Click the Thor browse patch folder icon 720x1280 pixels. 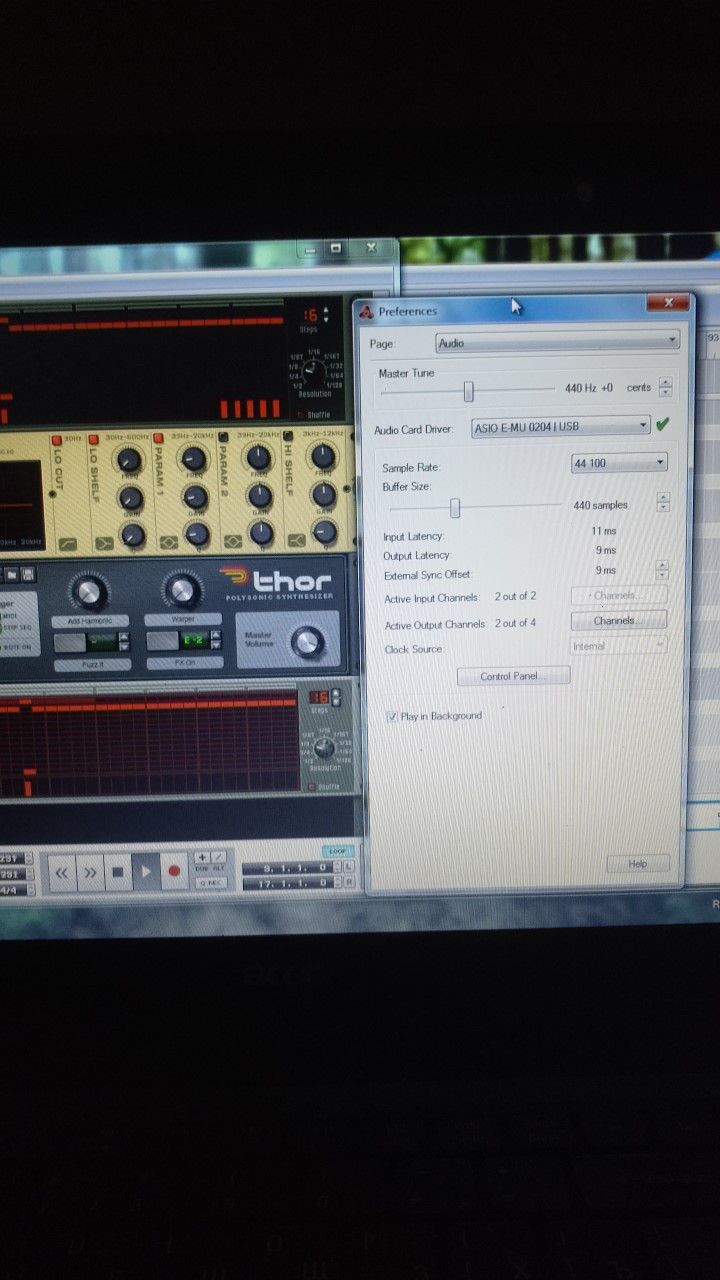11,575
